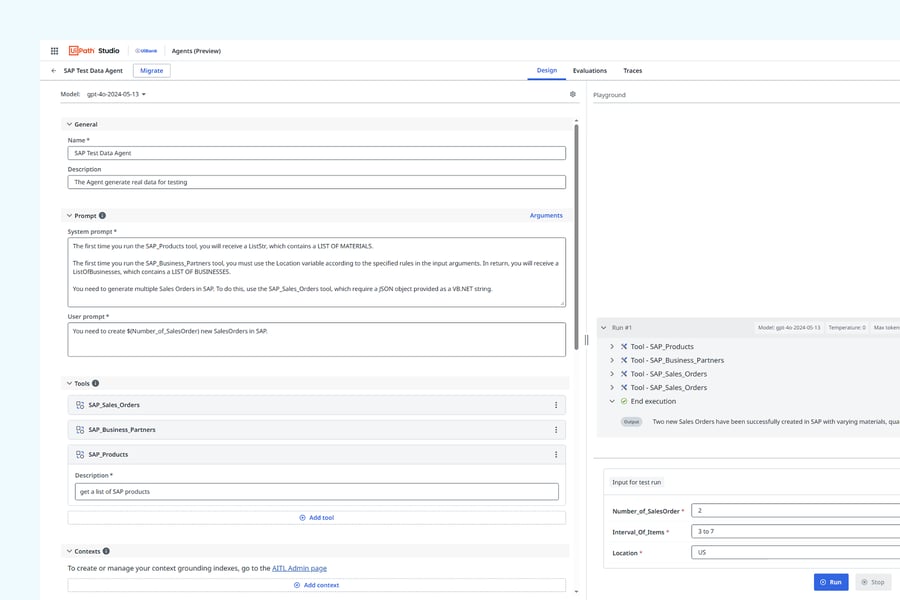Expand Tool - SAP_Products run step
This screenshot has width=900, height=600.
[x=612, y=346]
